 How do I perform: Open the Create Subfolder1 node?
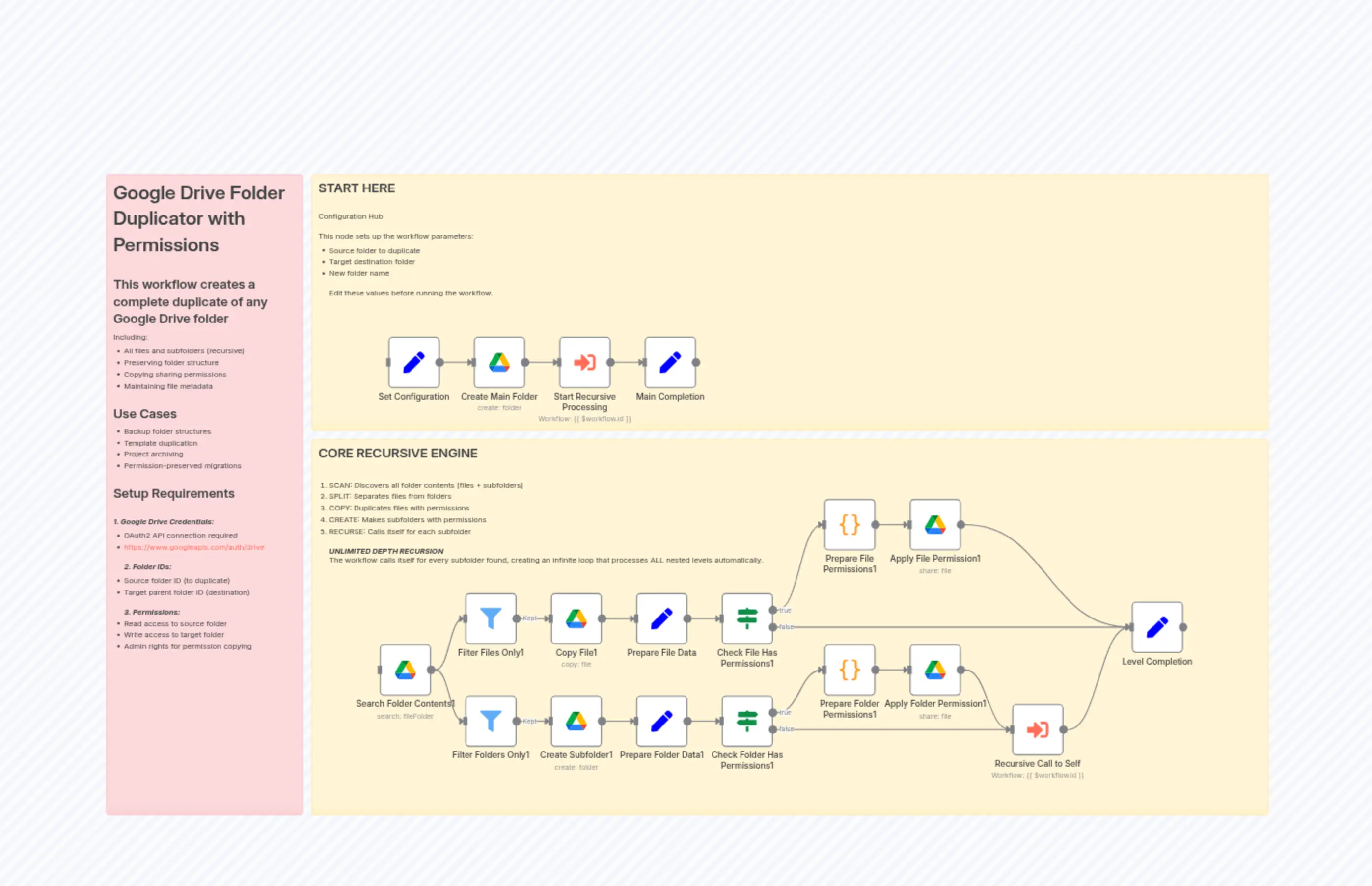click(x=576, y=720)
